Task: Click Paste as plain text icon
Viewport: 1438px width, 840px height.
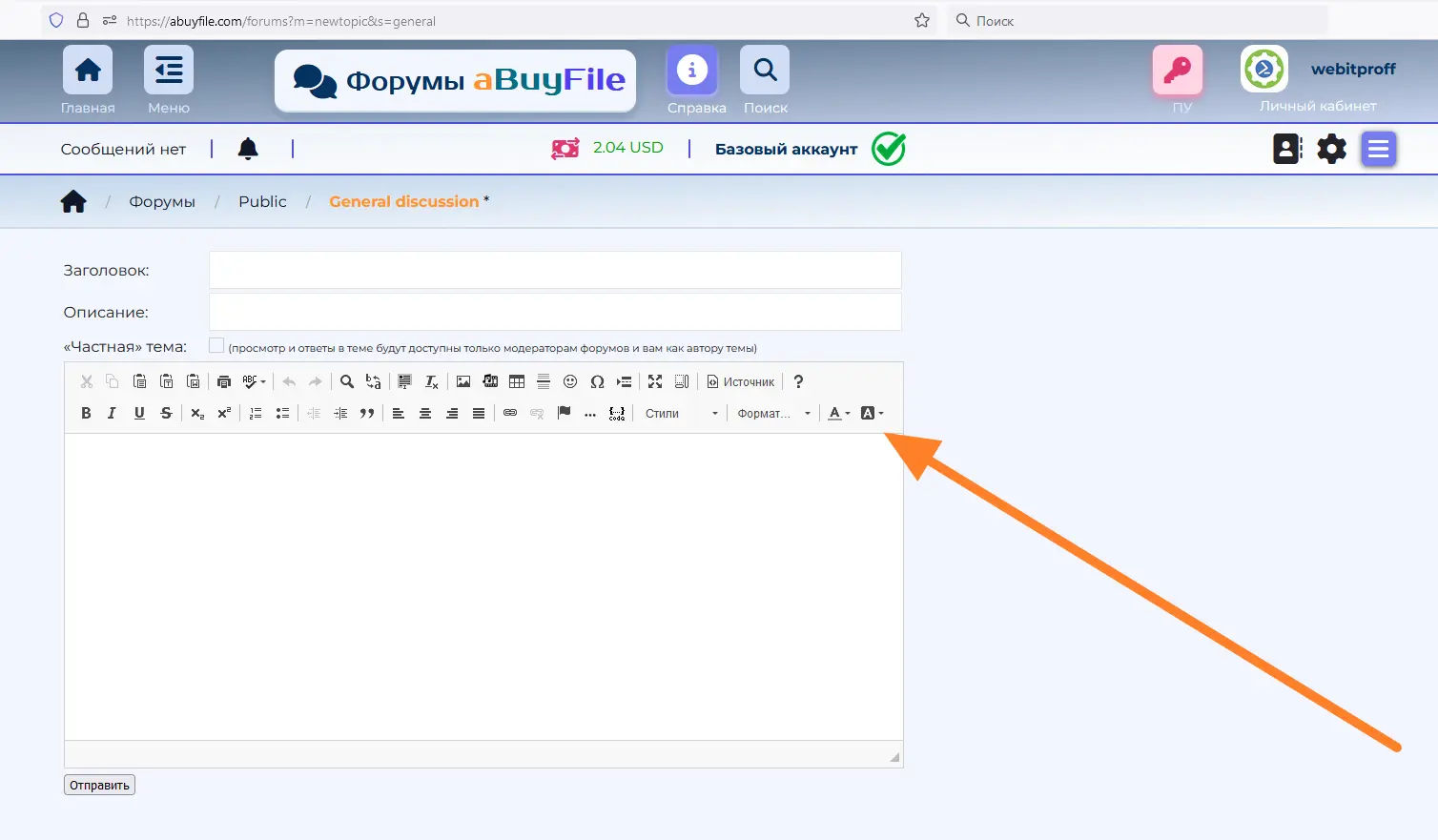Action: [166, 381]
